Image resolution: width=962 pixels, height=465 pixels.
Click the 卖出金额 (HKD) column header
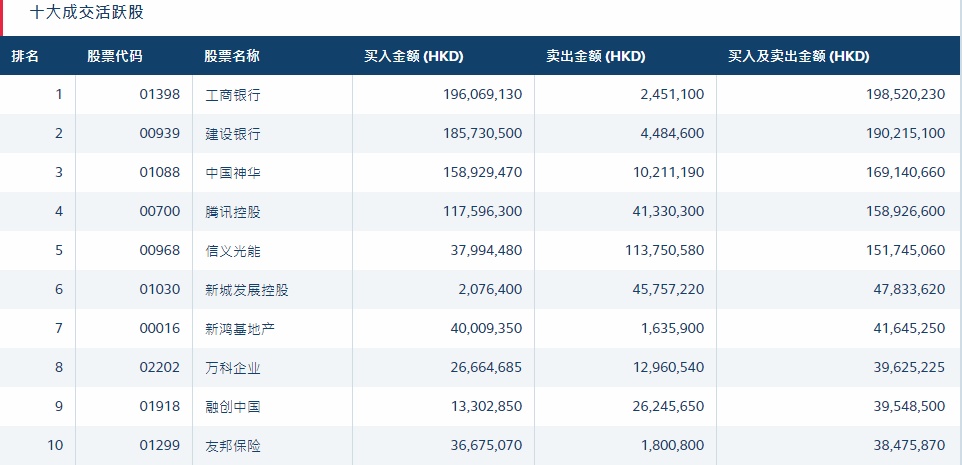pyautogui.click(x=596, y=56)
